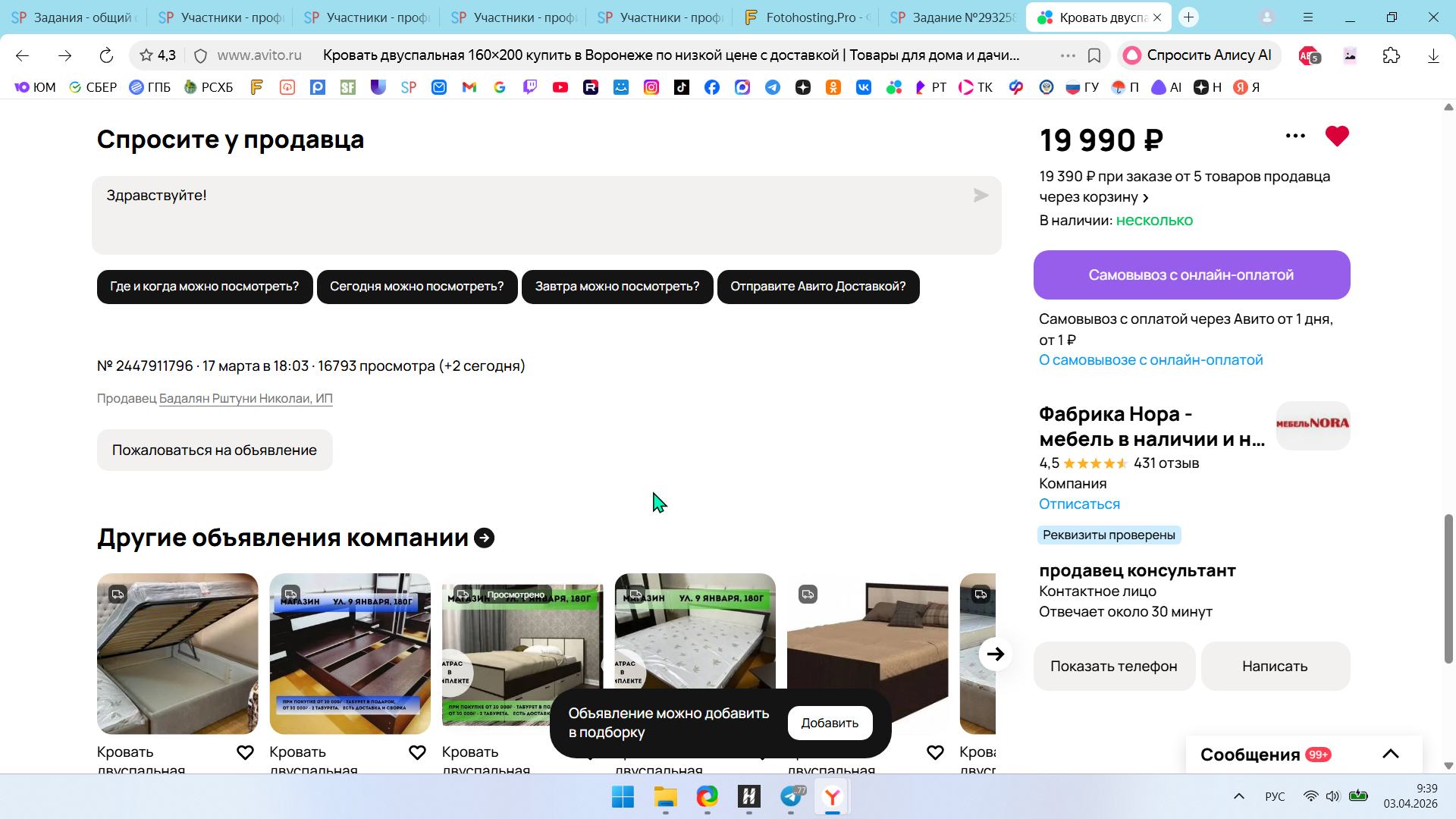Bookmark the page with the address bar bookmark icon
This screenshot has height=819, width=1456.
1094,55
